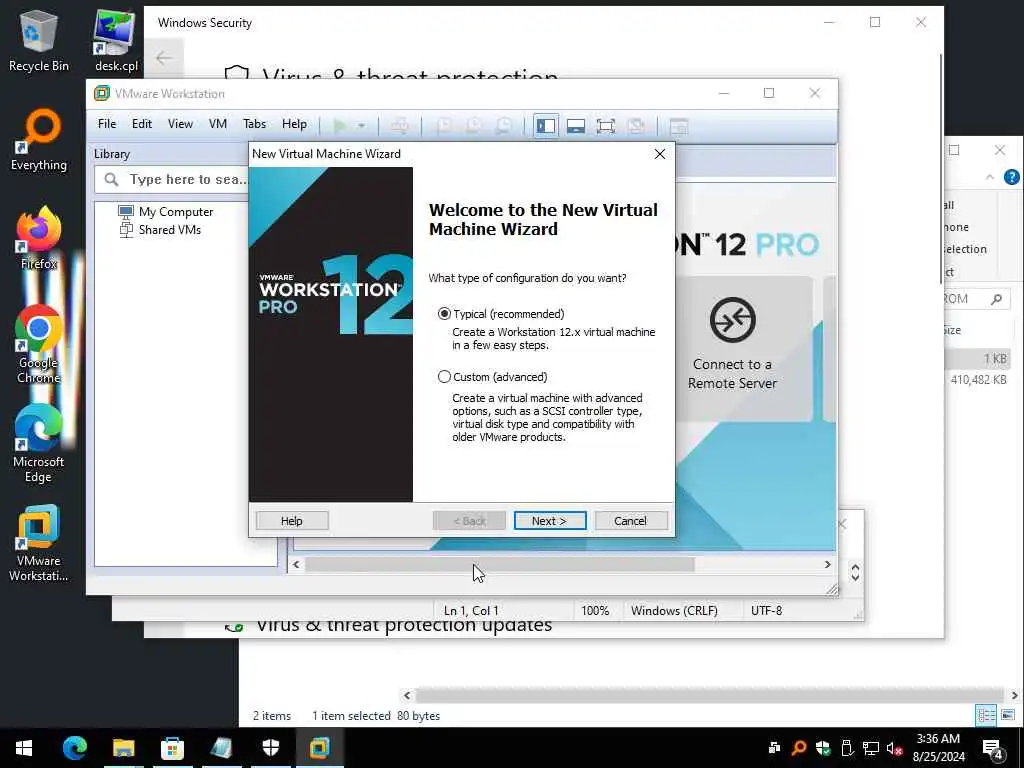Click the Cancel button in wizard
Viewport: 1024px width, 768px height.
[631, 520]
